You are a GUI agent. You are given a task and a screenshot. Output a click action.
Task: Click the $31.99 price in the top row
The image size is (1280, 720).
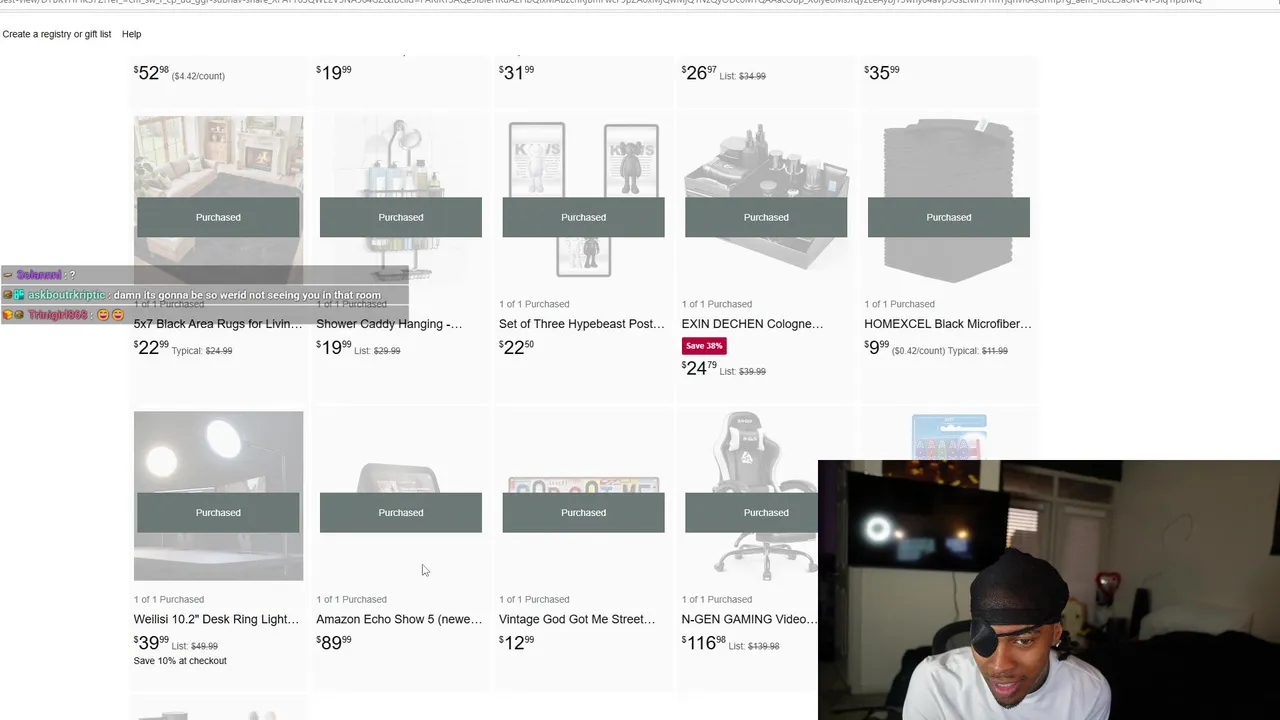tap(516, 72)
